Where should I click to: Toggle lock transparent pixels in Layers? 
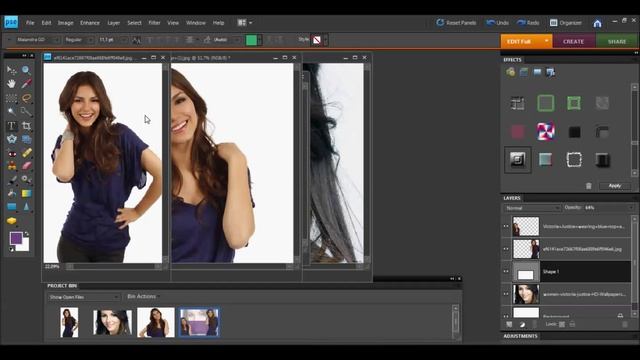562,324
